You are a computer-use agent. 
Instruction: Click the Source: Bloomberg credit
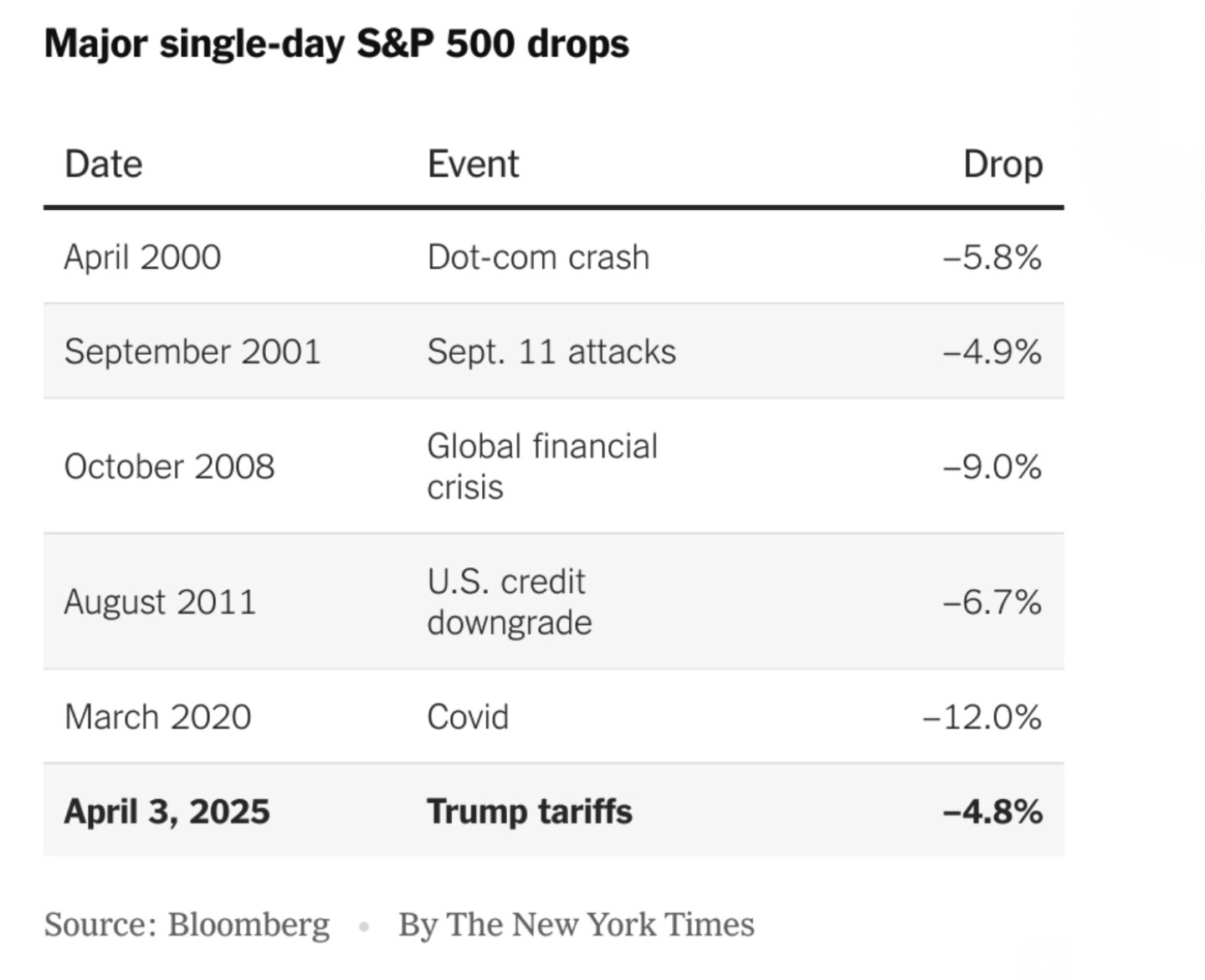[187, 925]
